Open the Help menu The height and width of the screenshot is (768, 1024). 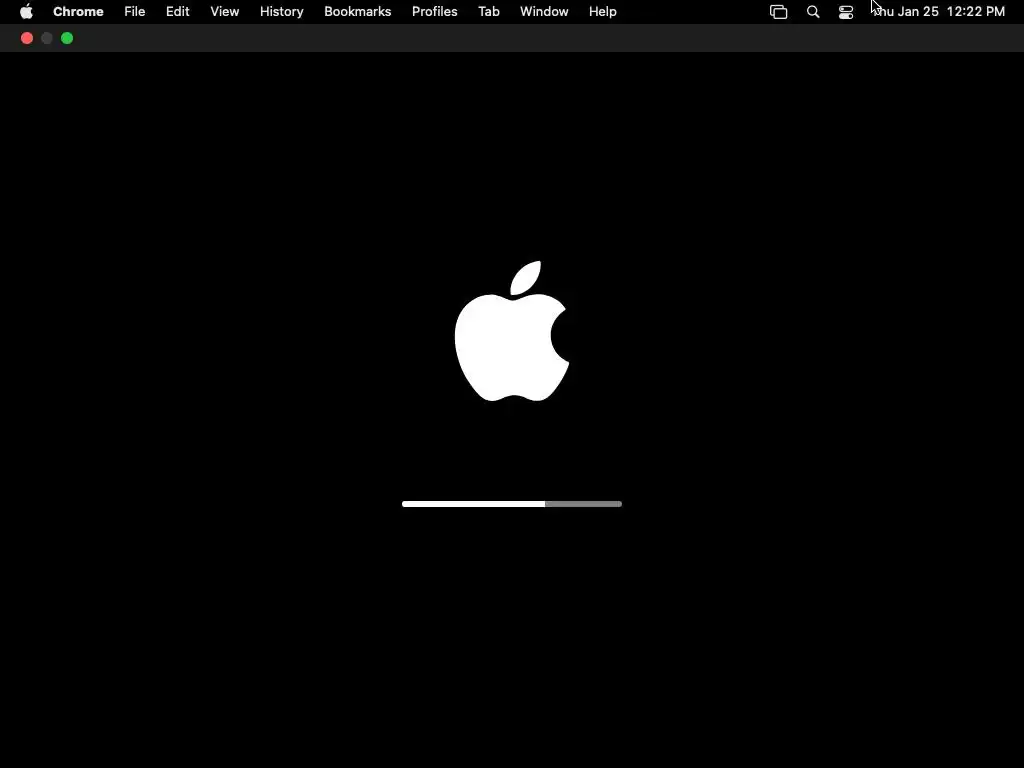click(602, 12)
